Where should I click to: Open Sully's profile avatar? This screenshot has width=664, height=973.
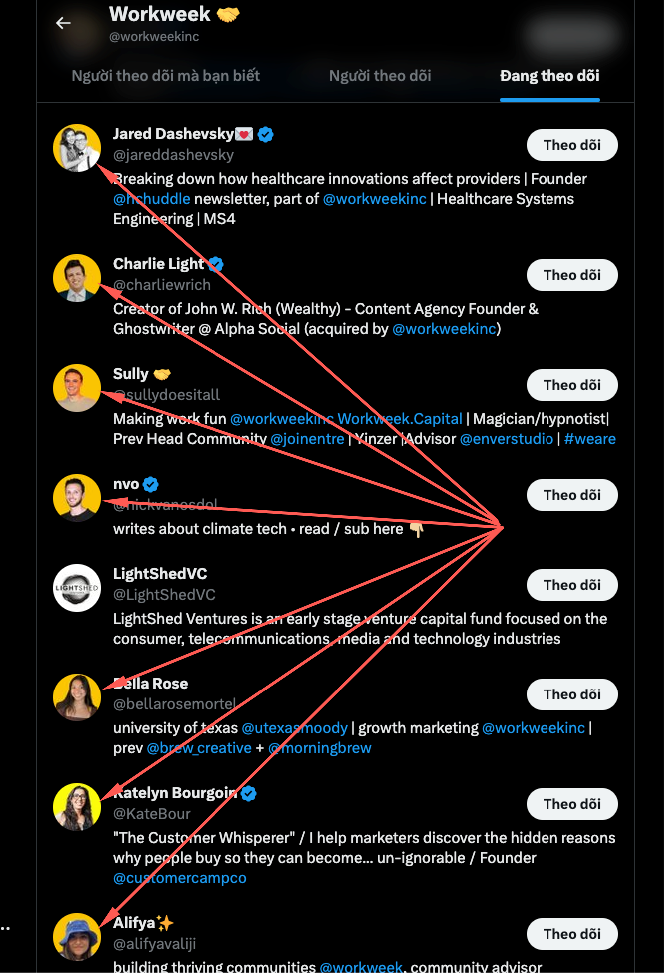(77, 388)
